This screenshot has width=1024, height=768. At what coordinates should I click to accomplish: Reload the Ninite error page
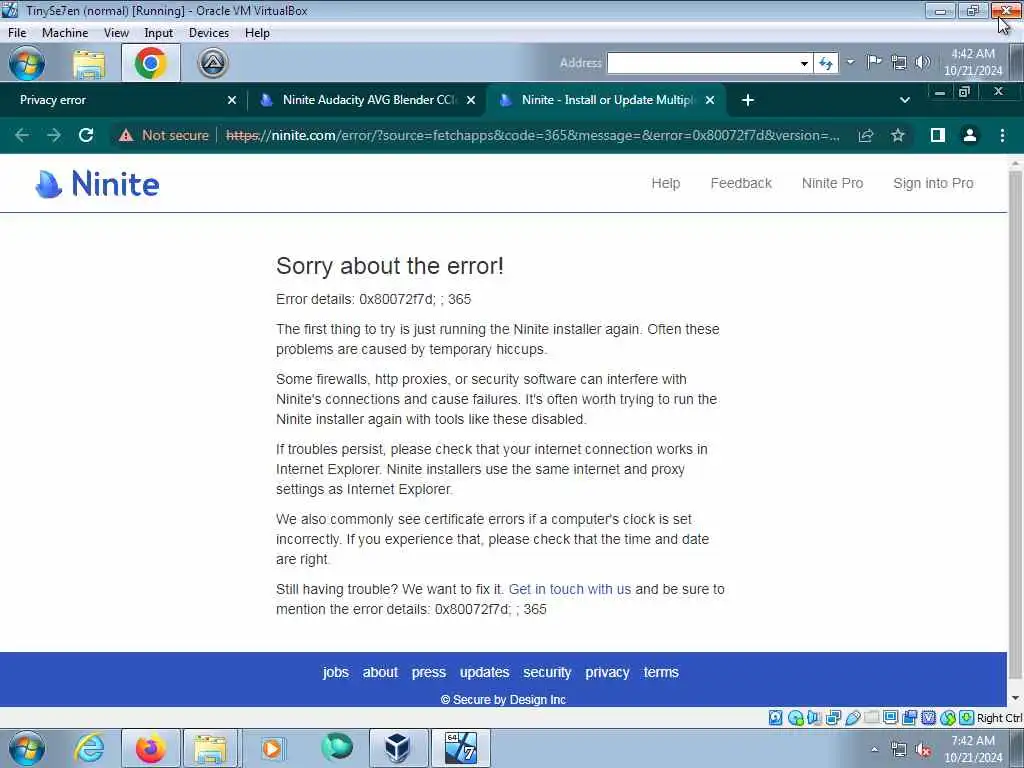pyautogui.click(x=86, y=135)
